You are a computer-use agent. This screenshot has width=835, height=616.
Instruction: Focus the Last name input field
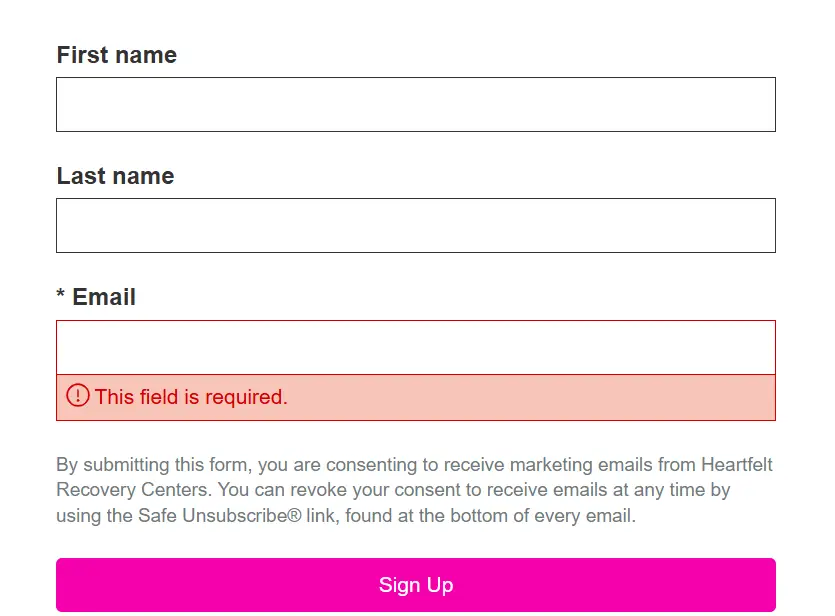pyautogui.click(x=416, y=225)
